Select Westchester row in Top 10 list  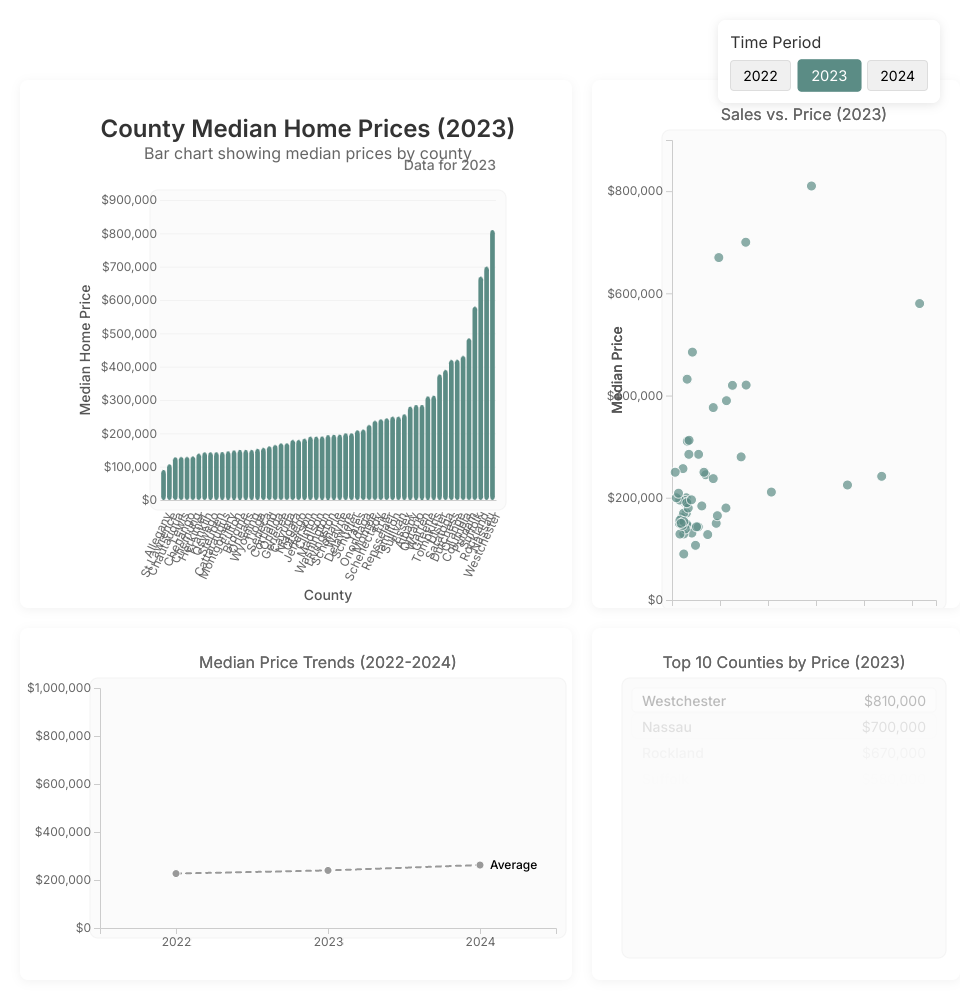[783, 701]
